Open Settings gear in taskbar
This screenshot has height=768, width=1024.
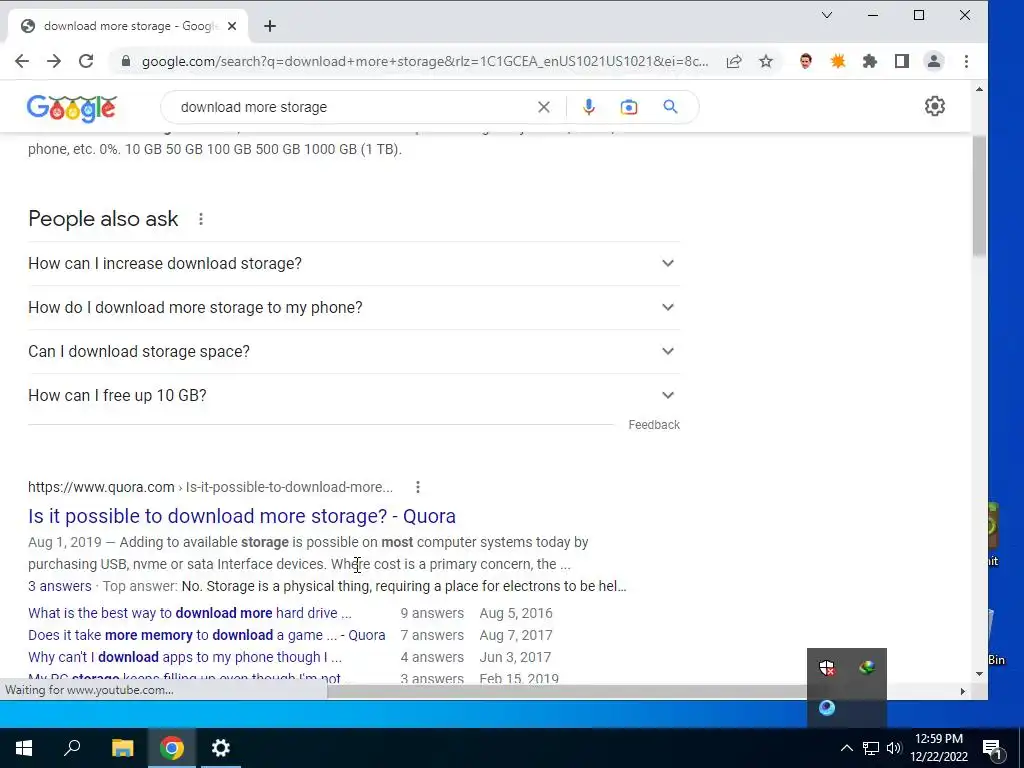tap(221, 748)
